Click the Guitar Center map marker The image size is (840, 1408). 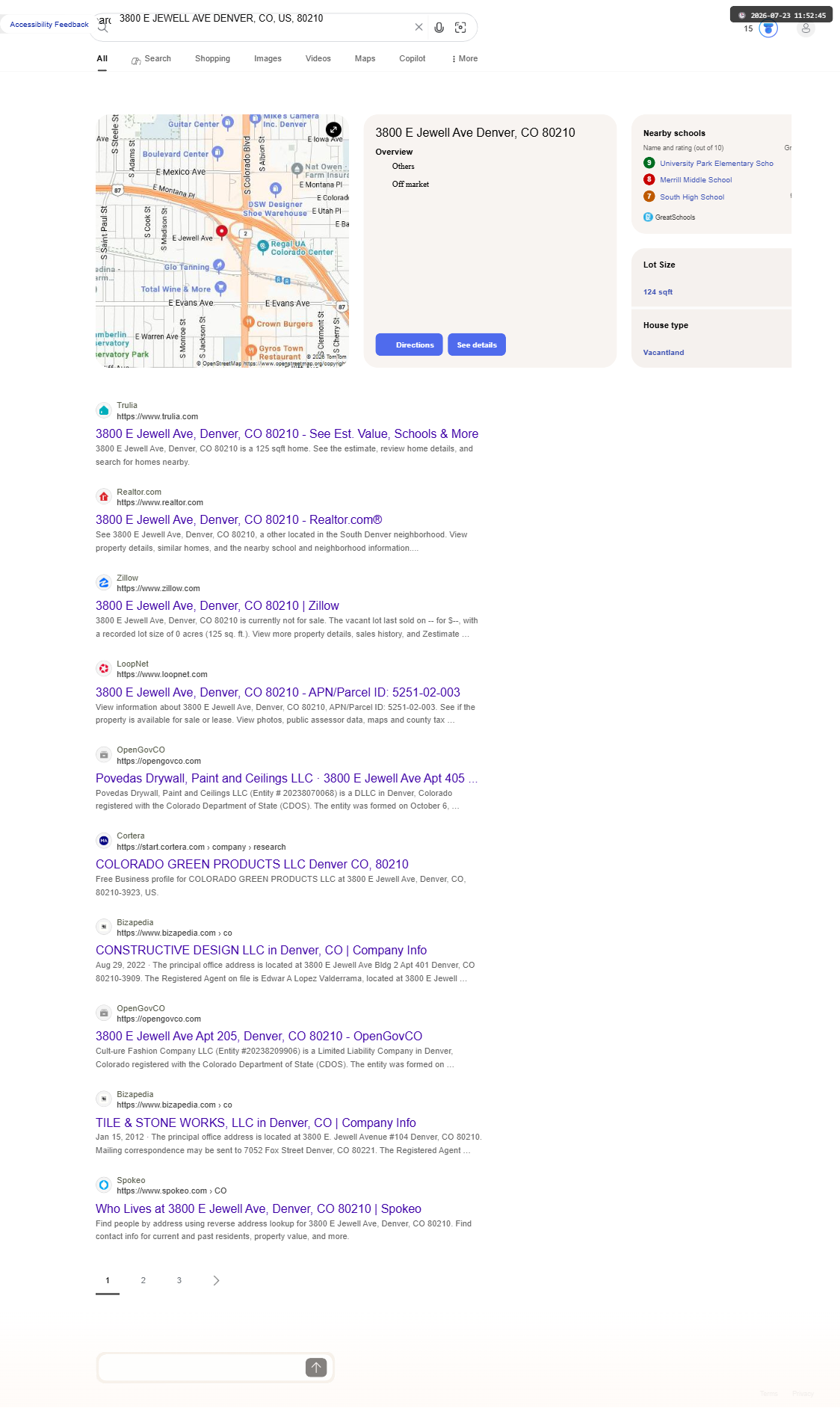pyautogui.click(x=228, y=123)
